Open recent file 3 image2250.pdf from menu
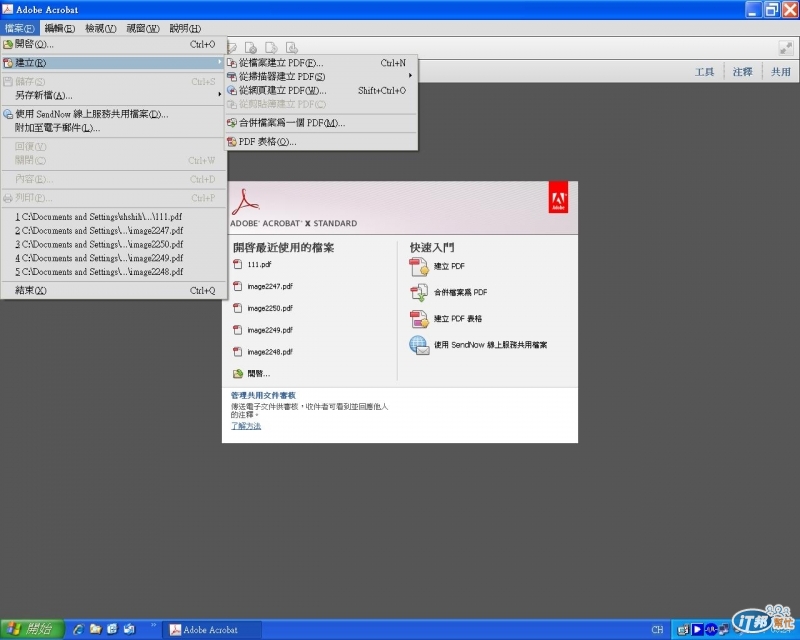Image resolution: width=800 pixels, height=640 pixels. point(114,244)
